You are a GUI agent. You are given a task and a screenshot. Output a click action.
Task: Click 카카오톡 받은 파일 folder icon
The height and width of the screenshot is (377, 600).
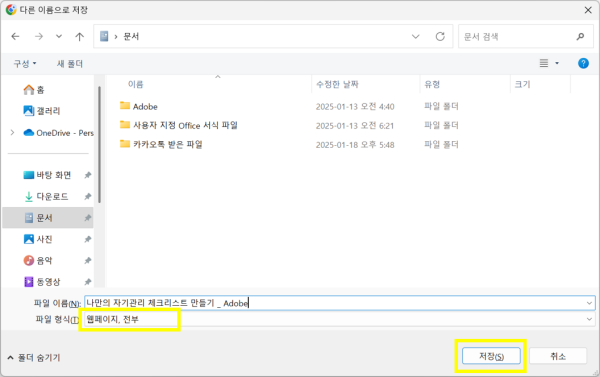(x=125, y=144)
